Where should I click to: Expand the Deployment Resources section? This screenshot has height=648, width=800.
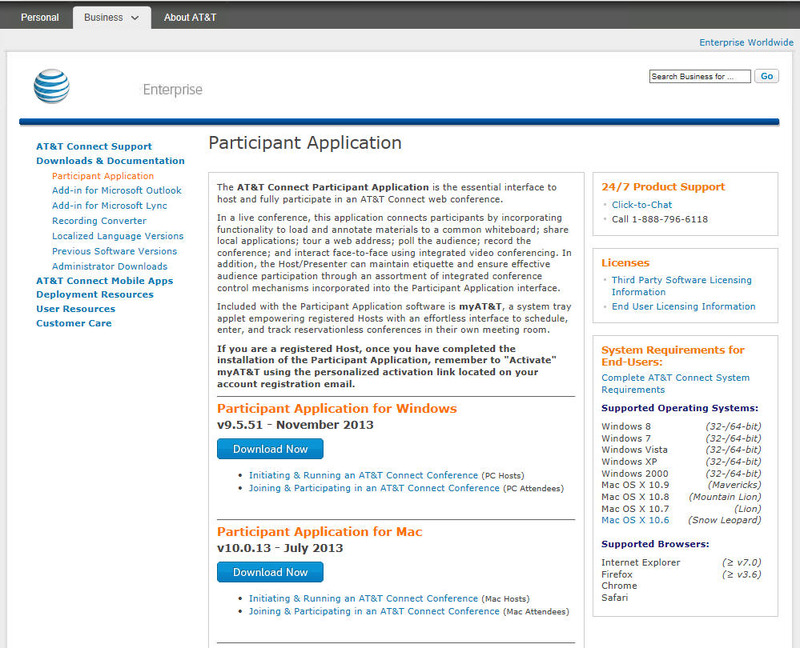point(95,295)
